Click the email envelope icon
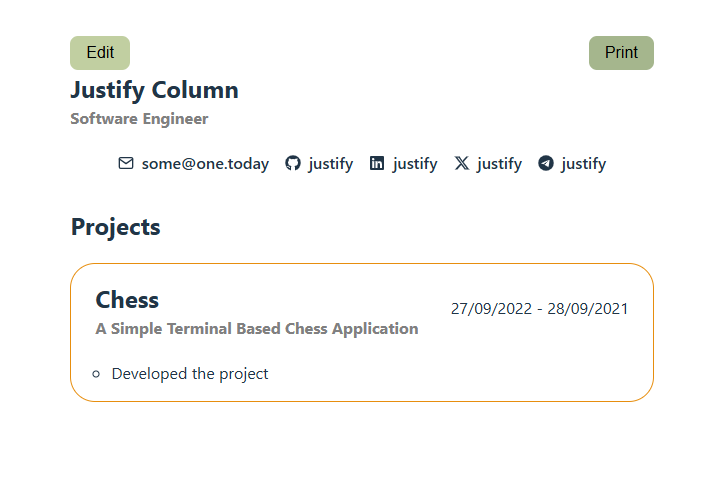This screenshot has height=485, width=727. coord(126,163)
